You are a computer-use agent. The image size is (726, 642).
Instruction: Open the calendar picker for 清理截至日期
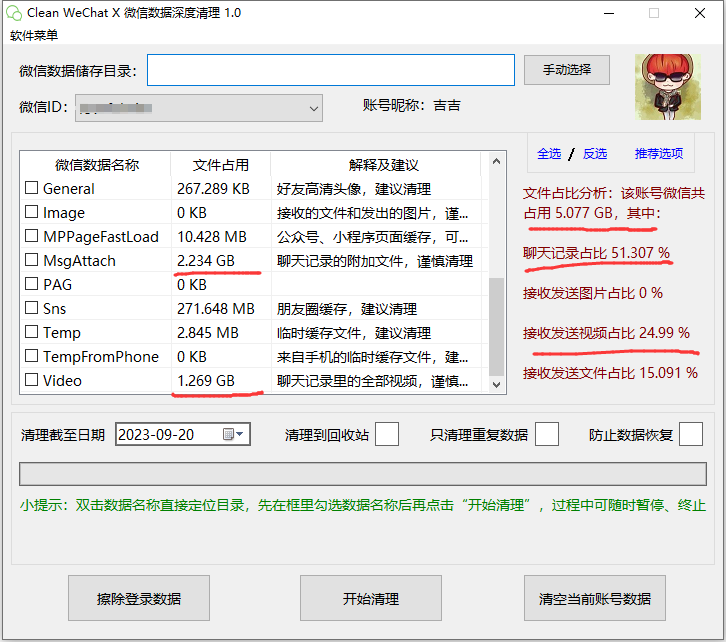(233, 434)
